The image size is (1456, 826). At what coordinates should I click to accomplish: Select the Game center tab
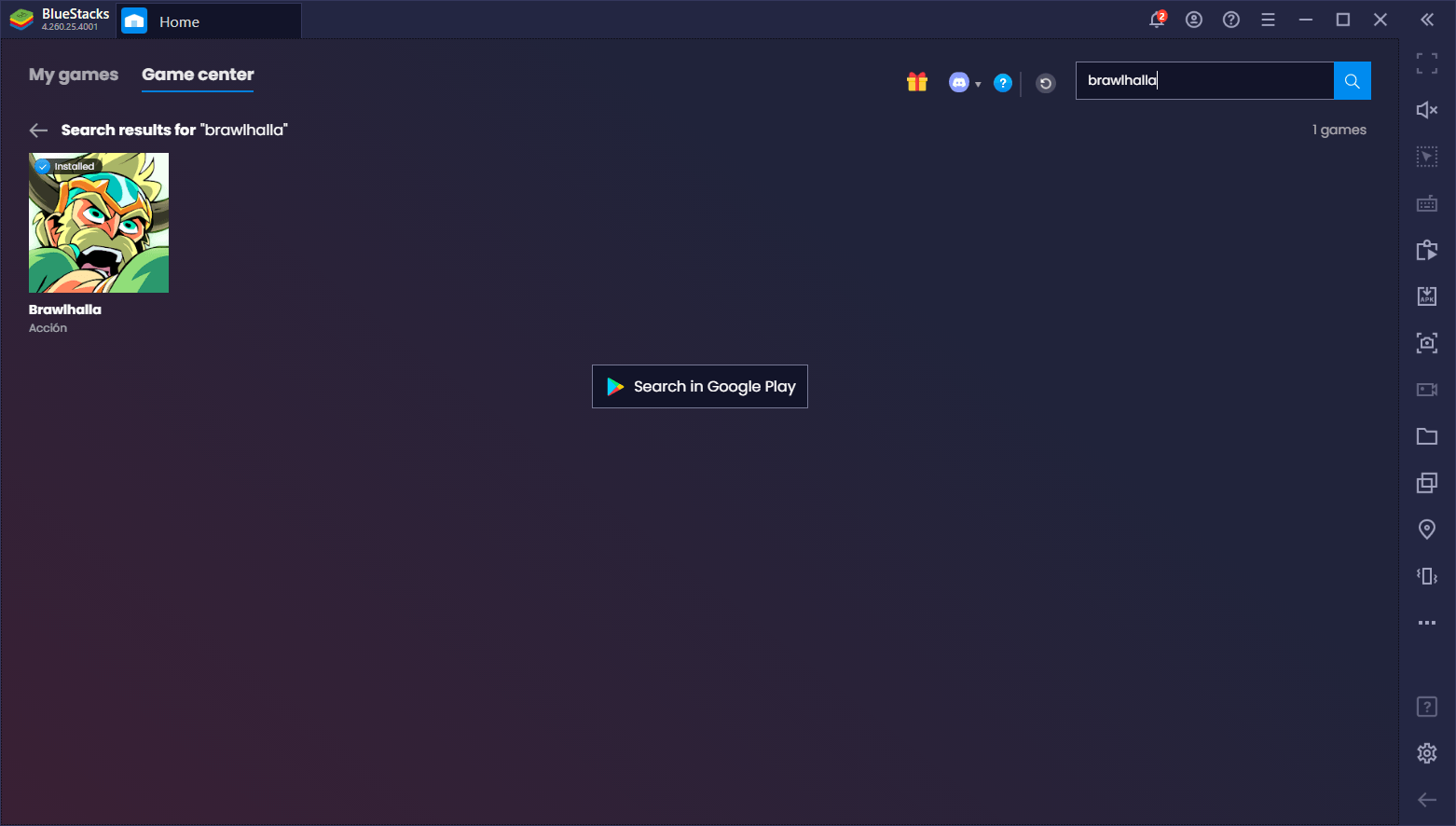click(198, 75)
